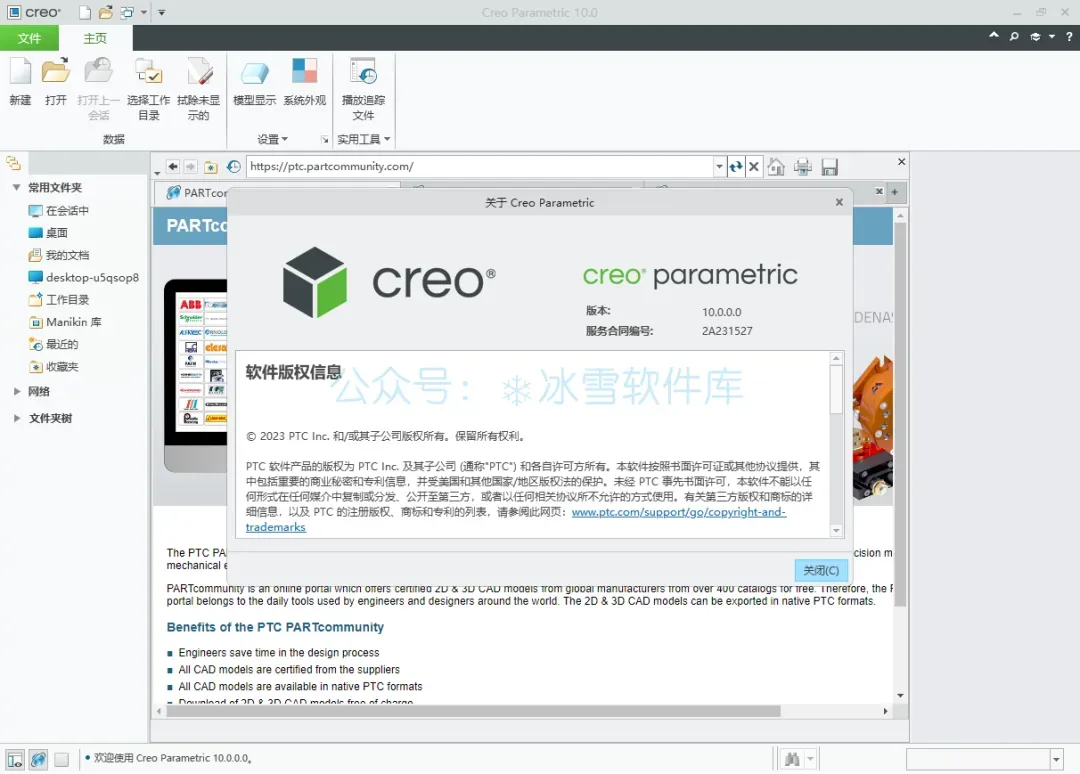
Task: Click the Open (打开) folder icon
Action: pyautogui.click(x=56, y=72)
